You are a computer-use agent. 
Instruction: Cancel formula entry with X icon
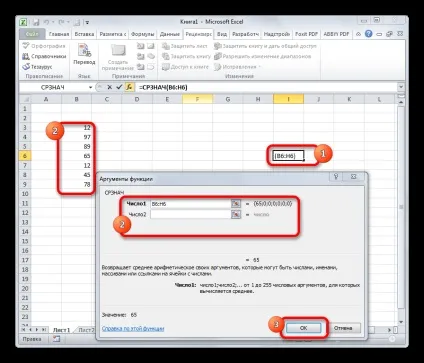tap(109, 87)
